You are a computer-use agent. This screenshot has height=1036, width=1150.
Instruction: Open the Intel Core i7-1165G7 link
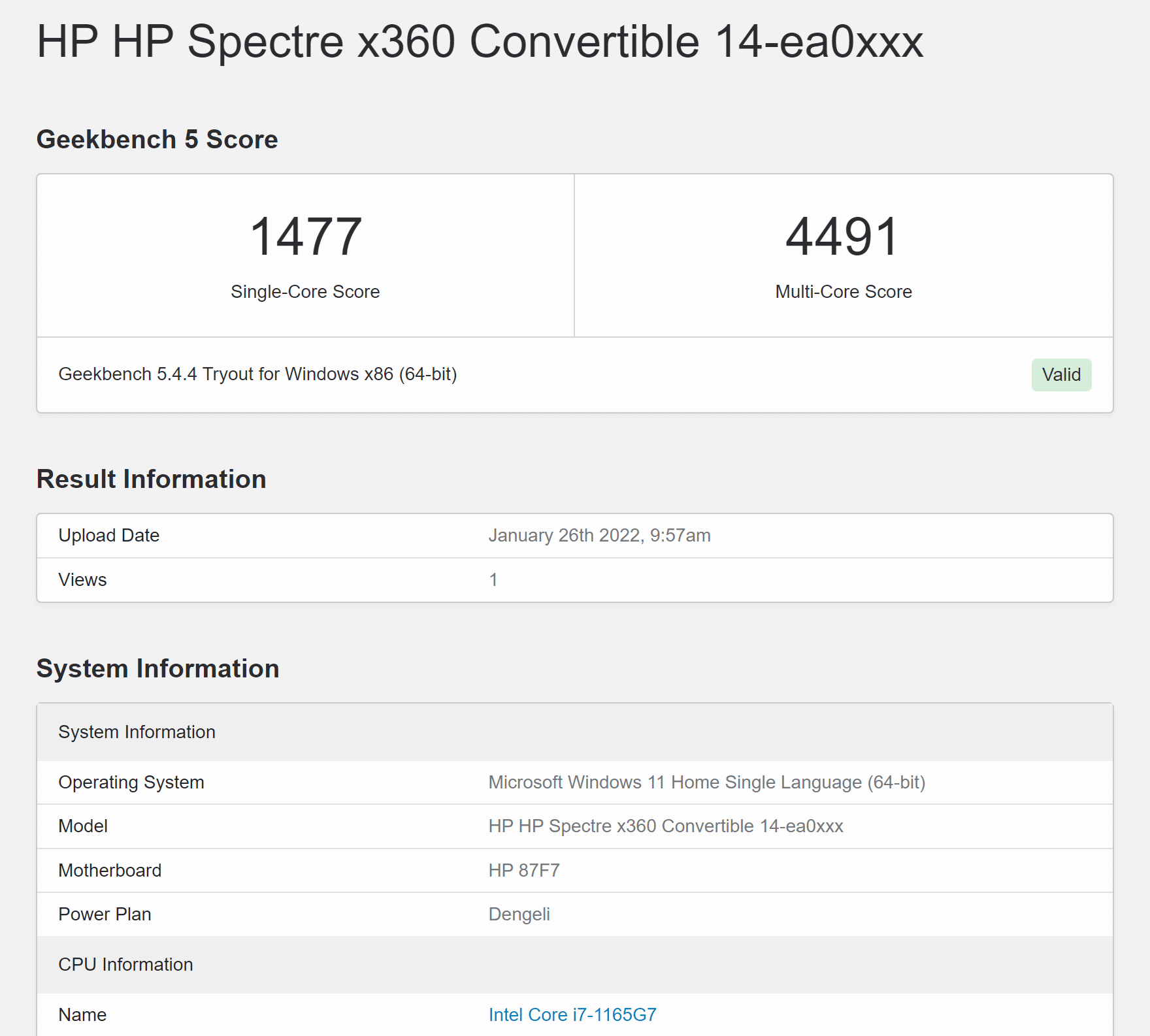[572, 1014]
